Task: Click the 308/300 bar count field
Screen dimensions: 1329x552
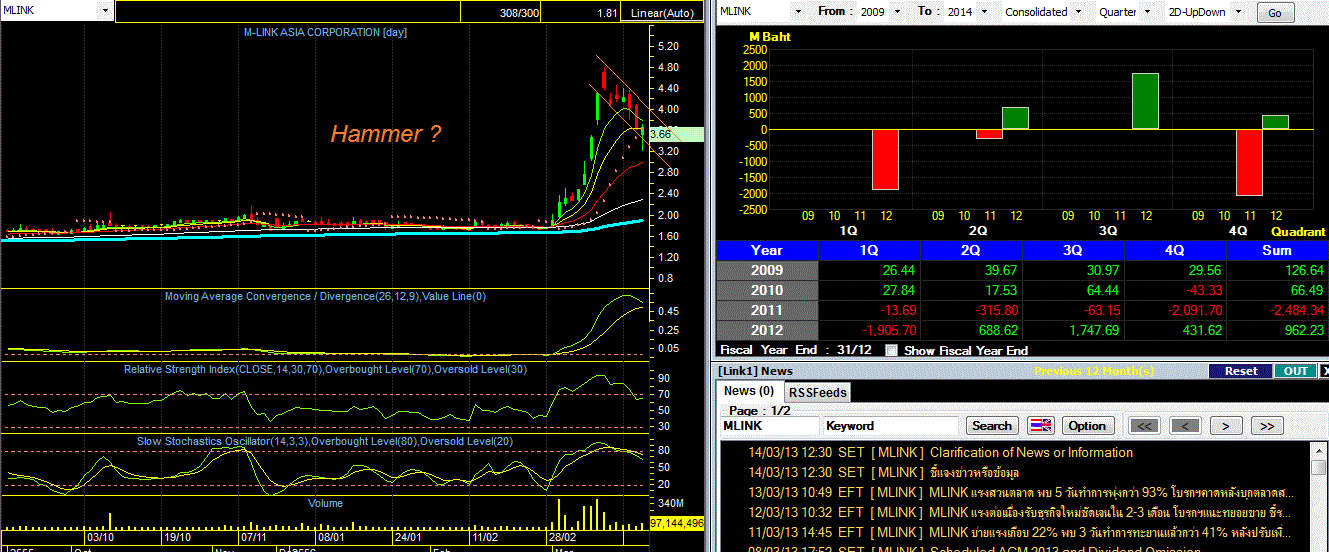Action: click(500, 13)
